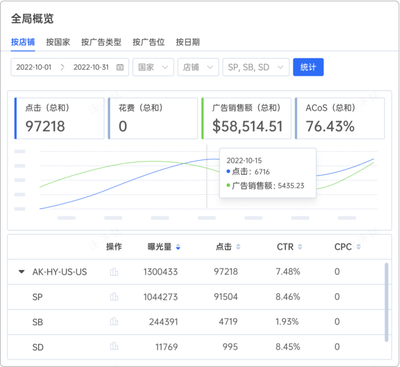
Task: Click tooltip entry 广告销售额: 5435.23
Action: (x=265, y=186)
